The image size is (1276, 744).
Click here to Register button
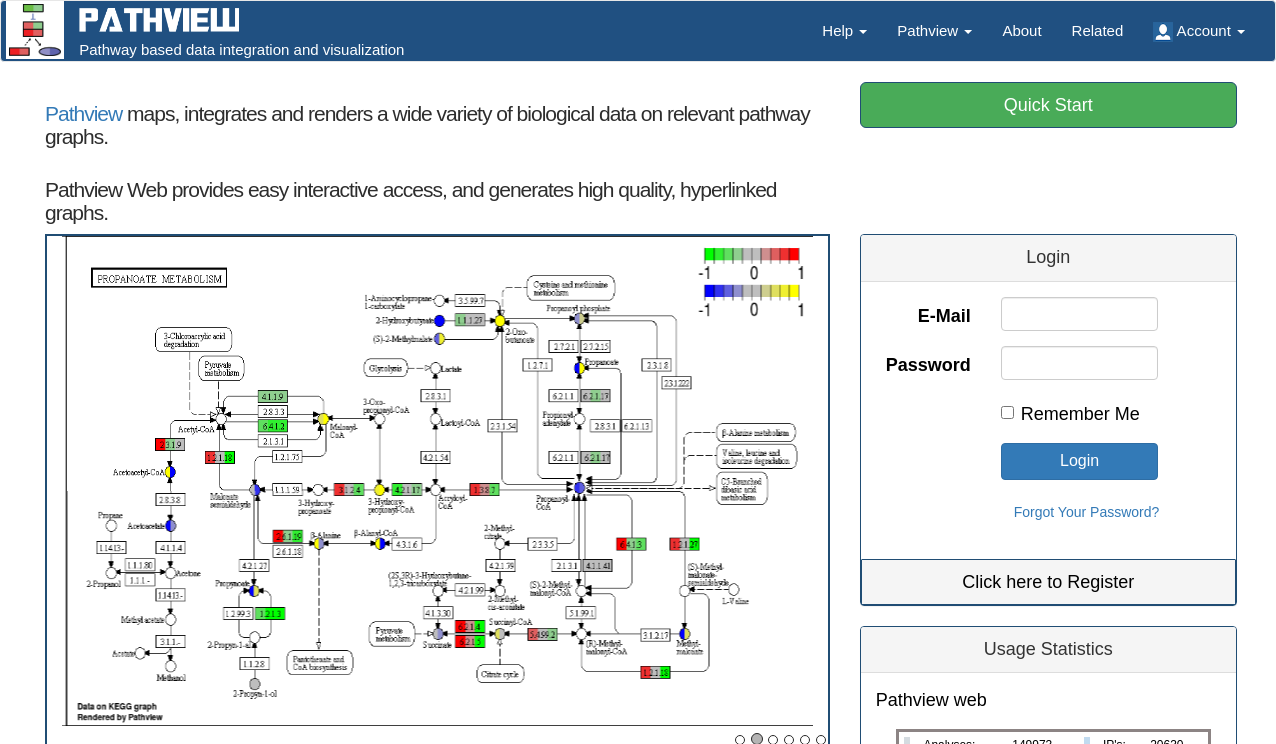click(x=1048, y=582)
